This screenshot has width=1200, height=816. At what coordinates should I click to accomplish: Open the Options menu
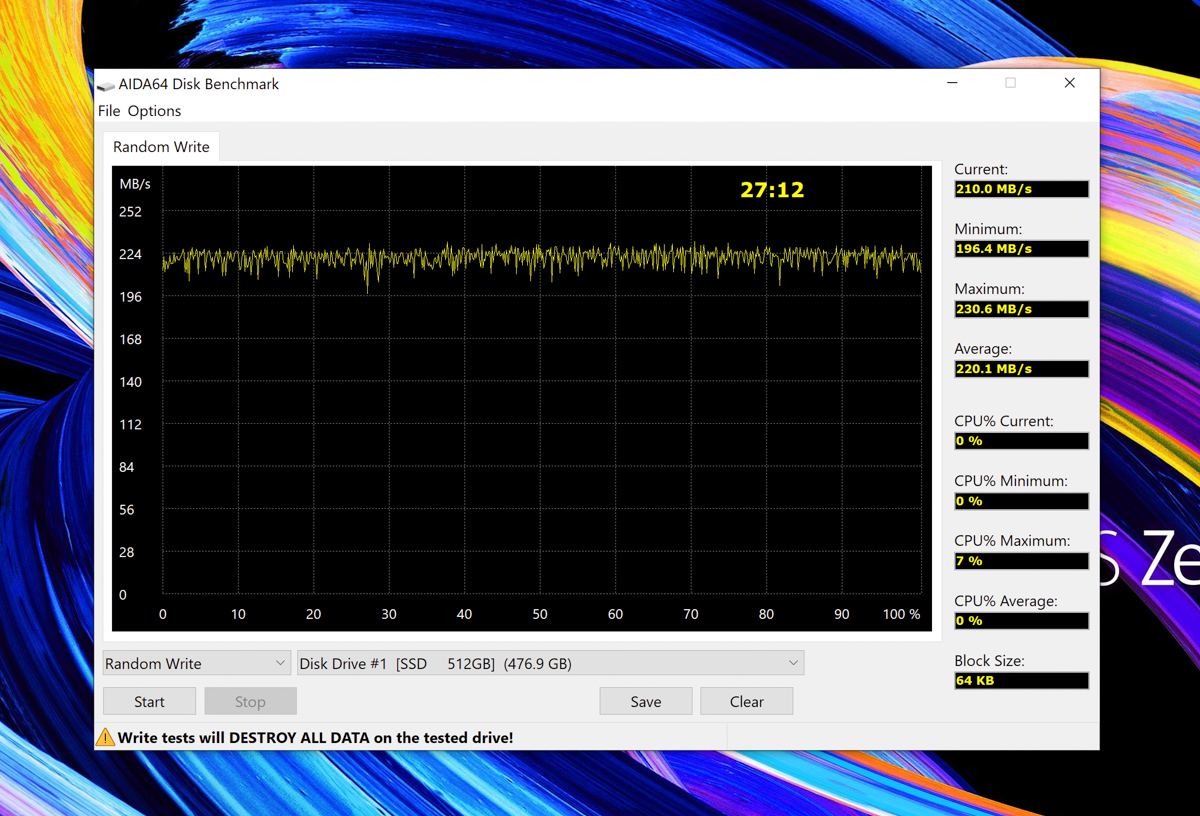pyautogui.click(x=154, y=111)
